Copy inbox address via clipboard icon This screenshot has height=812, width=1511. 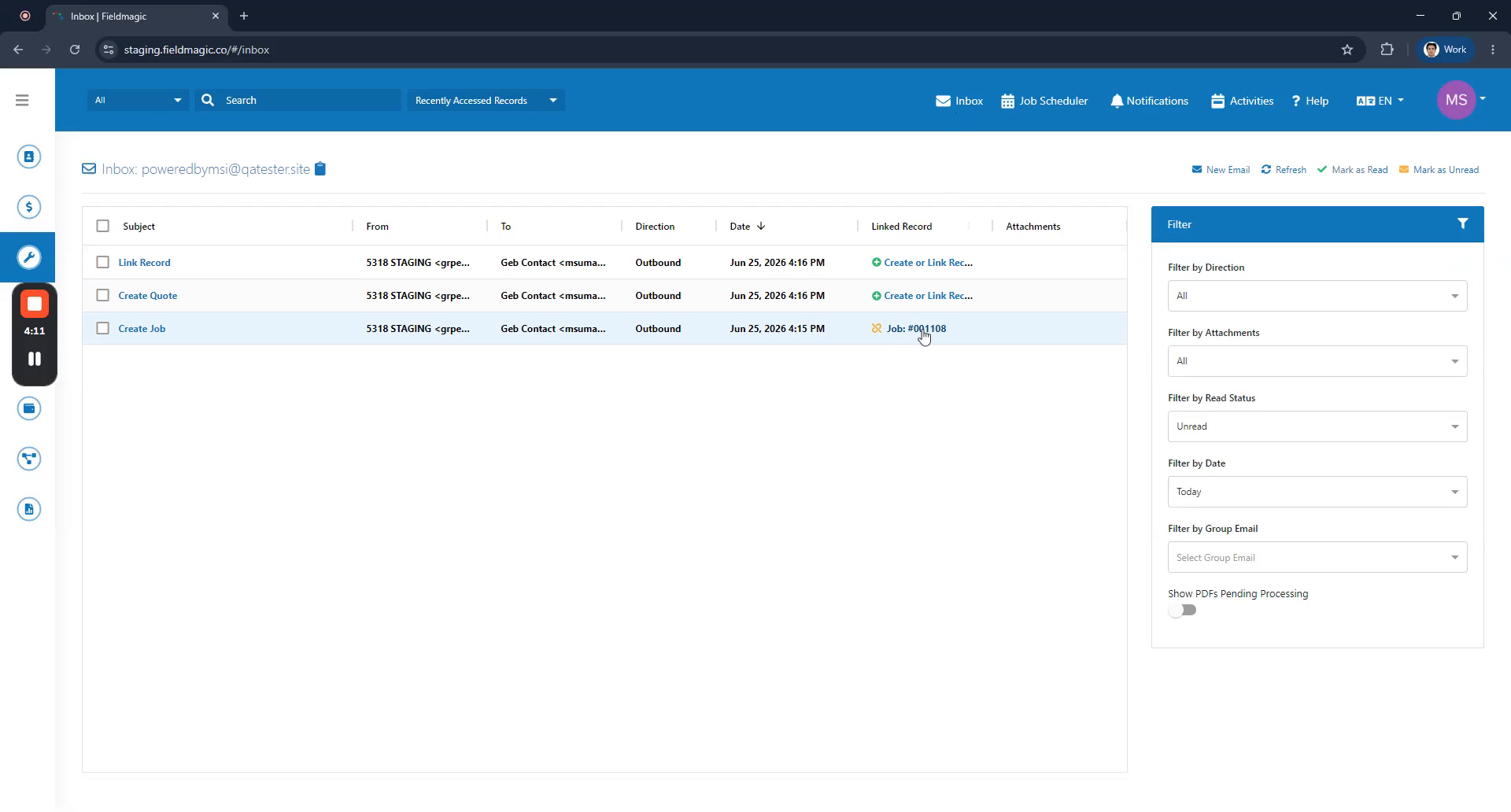click(320, 168)
